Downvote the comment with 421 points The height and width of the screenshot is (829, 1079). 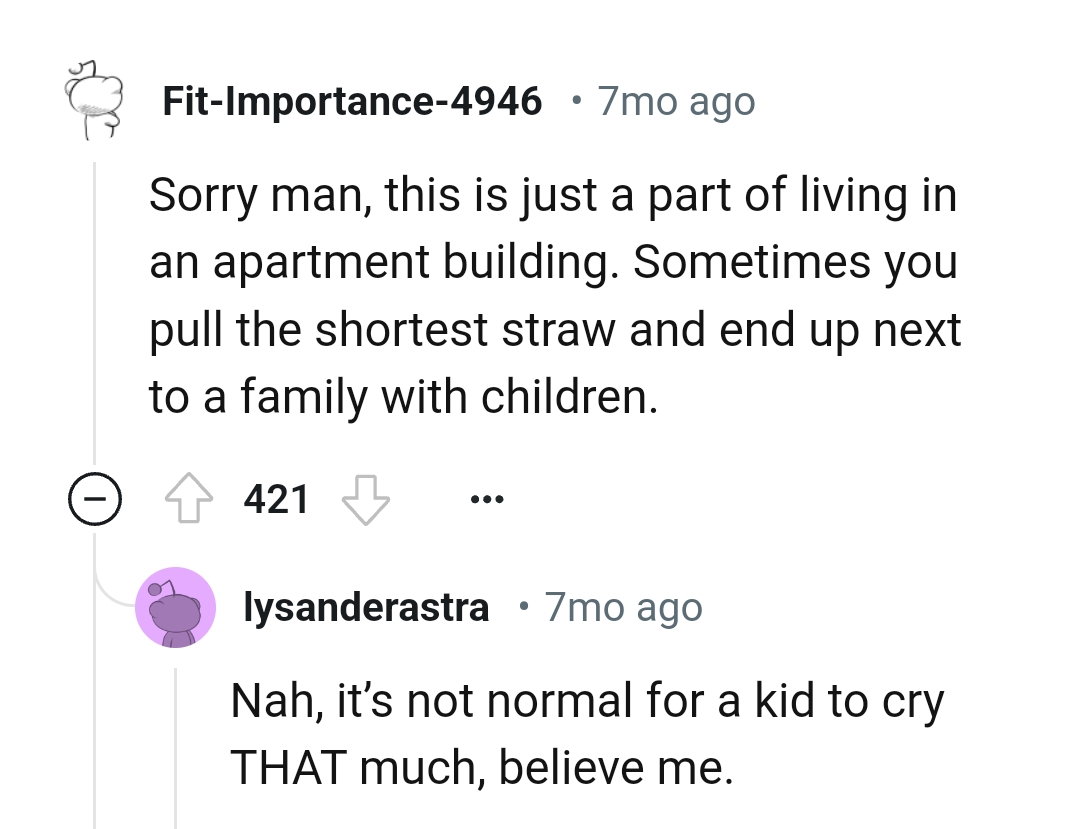coord(366,498)
